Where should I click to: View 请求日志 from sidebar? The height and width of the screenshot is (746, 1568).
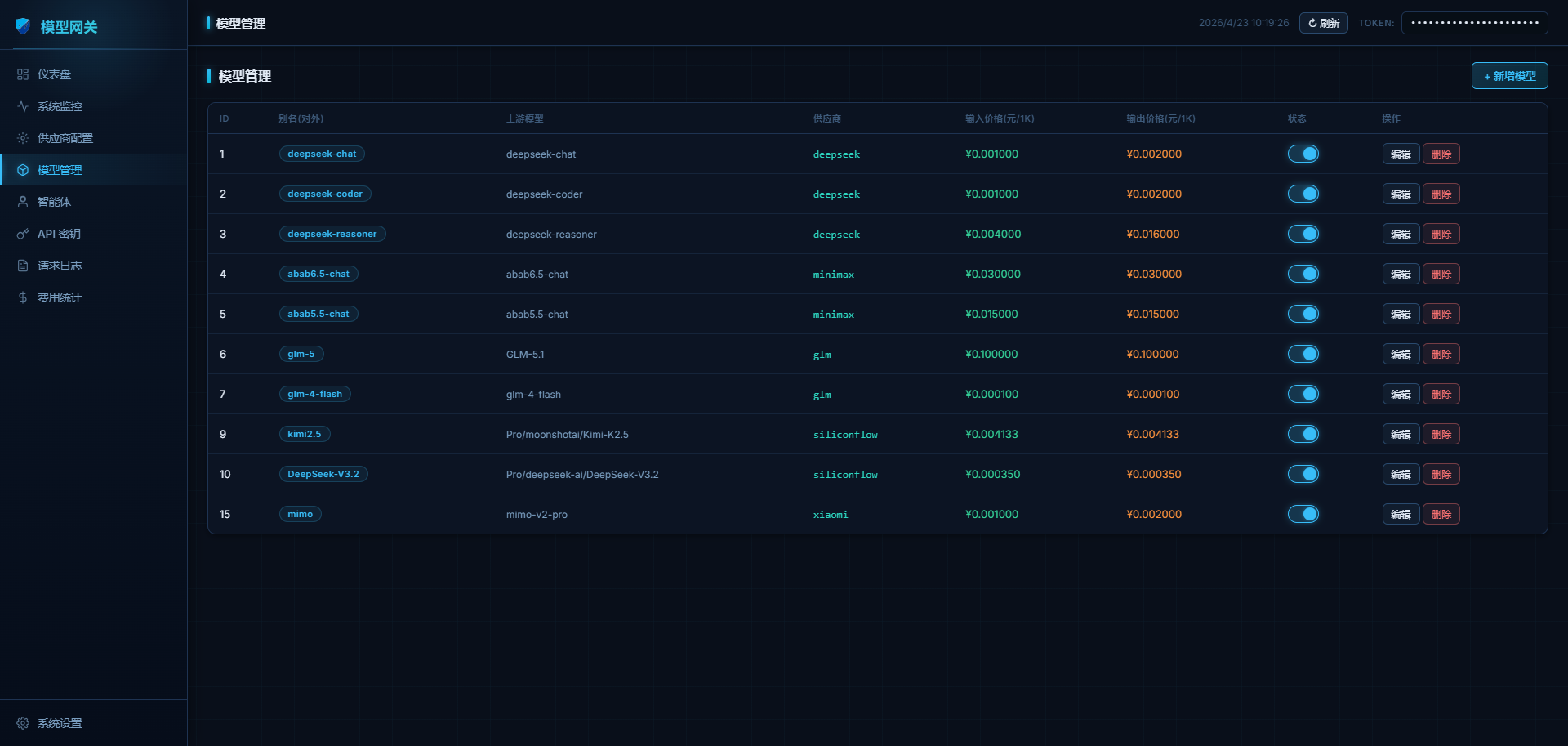pos(93,266)
